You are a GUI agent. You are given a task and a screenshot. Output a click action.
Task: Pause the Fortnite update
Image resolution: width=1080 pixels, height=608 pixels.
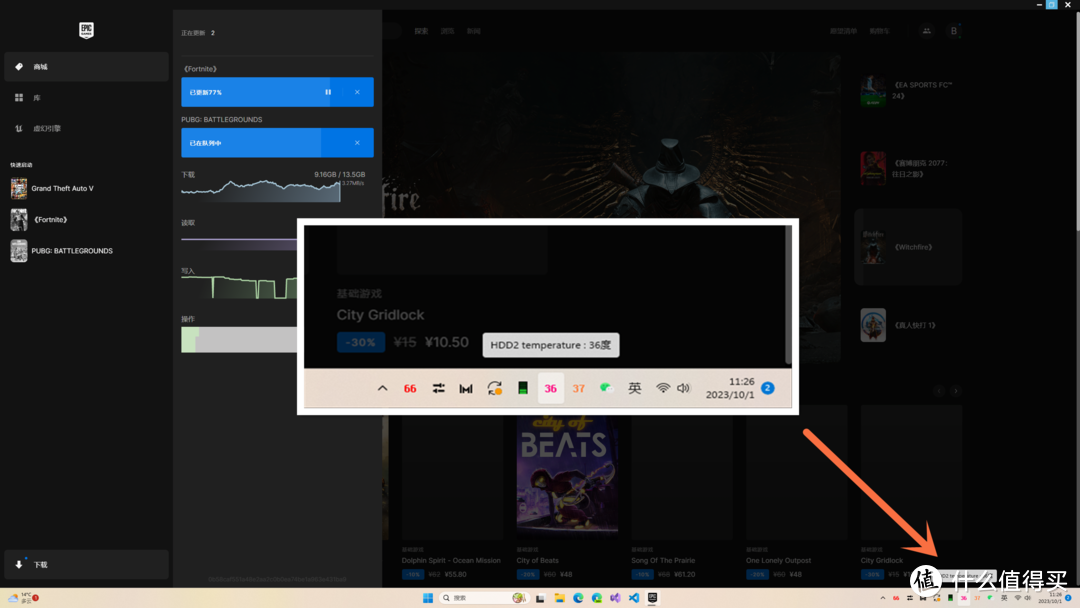pyautogui.click(x=328, y=92)
